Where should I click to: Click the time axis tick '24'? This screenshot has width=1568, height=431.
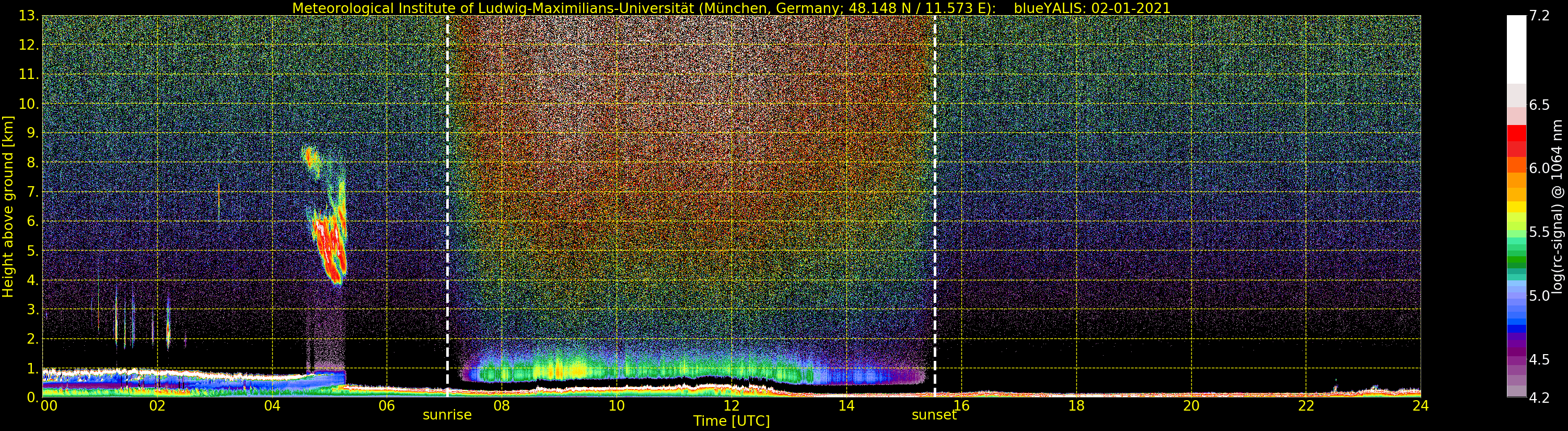point(1421,406)
